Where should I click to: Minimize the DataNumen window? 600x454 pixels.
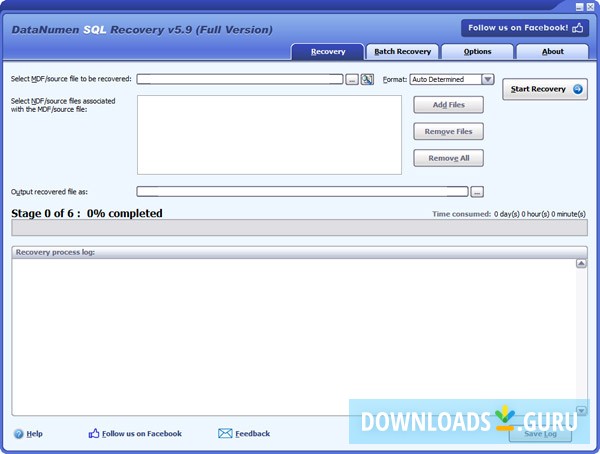coord(580,7)
